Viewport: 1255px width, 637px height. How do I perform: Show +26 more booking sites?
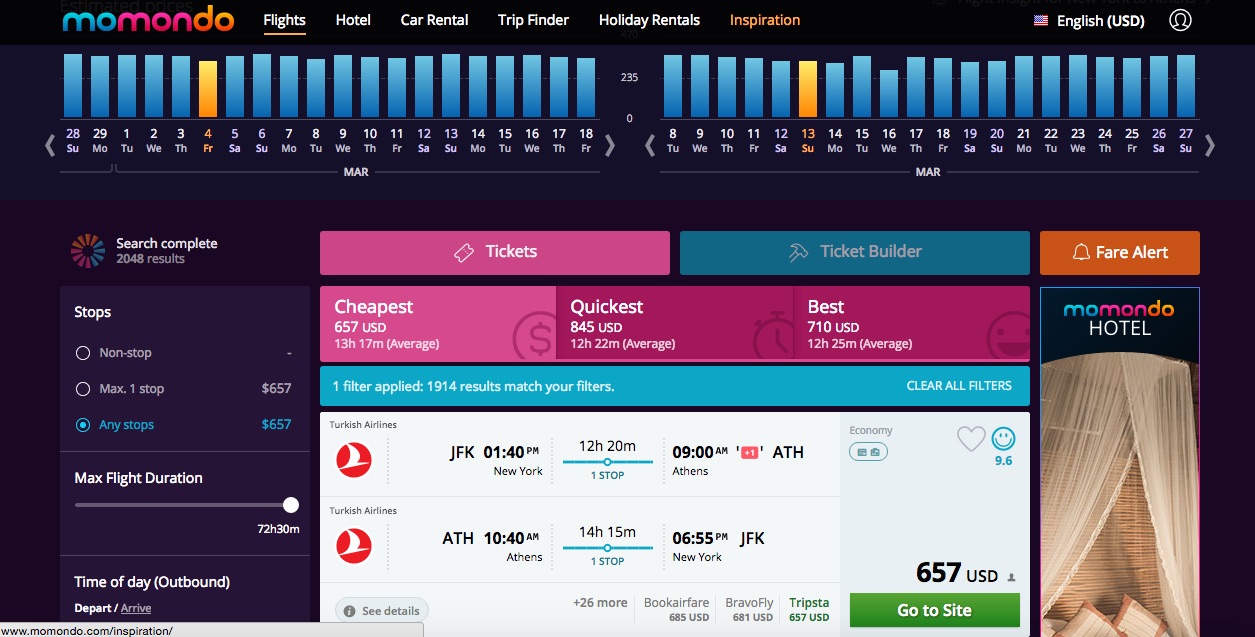click(600, 603)
